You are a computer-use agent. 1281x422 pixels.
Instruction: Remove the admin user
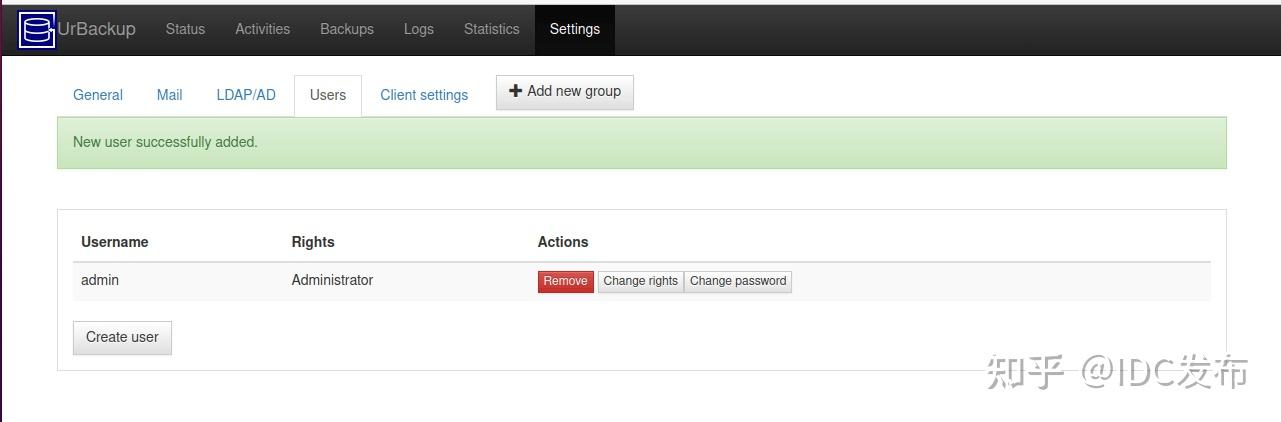[566, 281]
